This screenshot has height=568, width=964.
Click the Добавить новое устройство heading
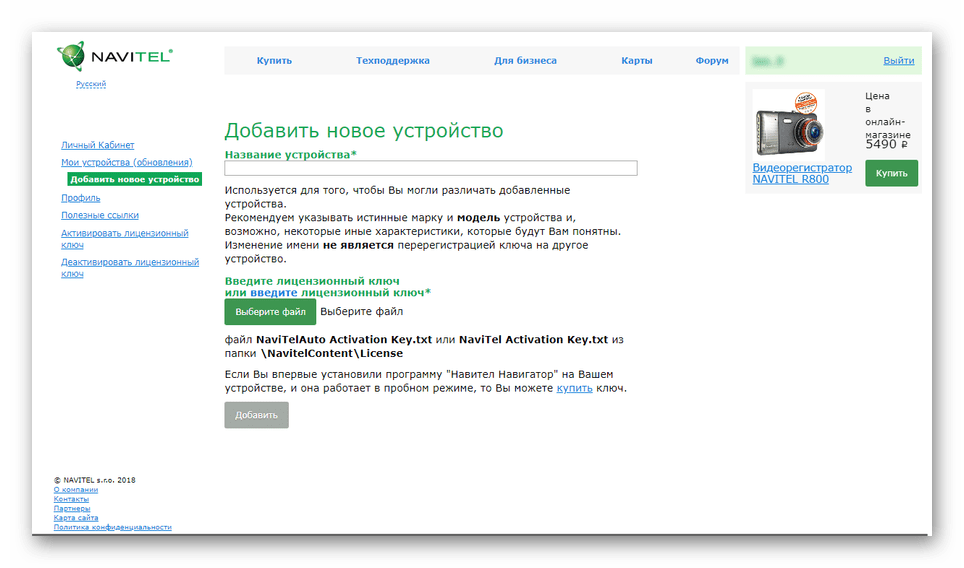364,131
